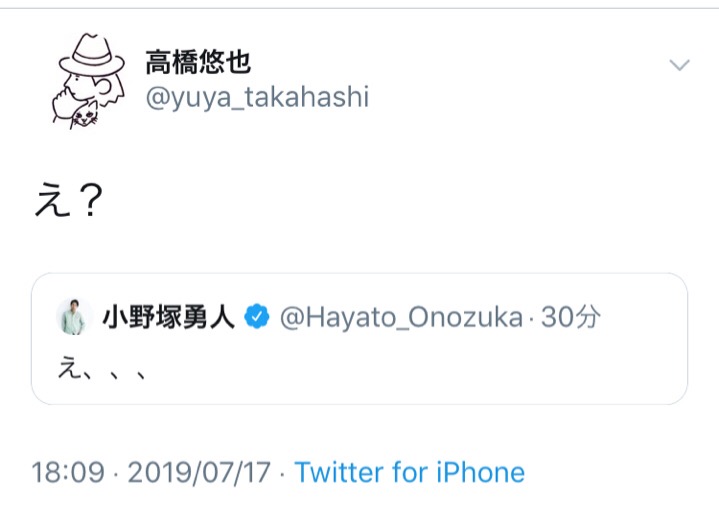Open 小野塚勇人's small profile photo
Viewport: 719px width, 512px height.
click(x=73, y=318)
